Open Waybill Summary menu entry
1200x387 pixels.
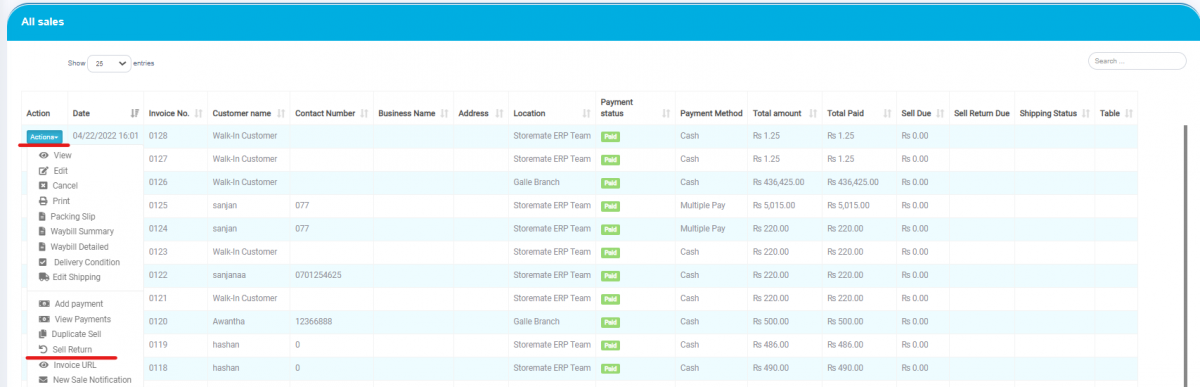click(x=81, y=231)
